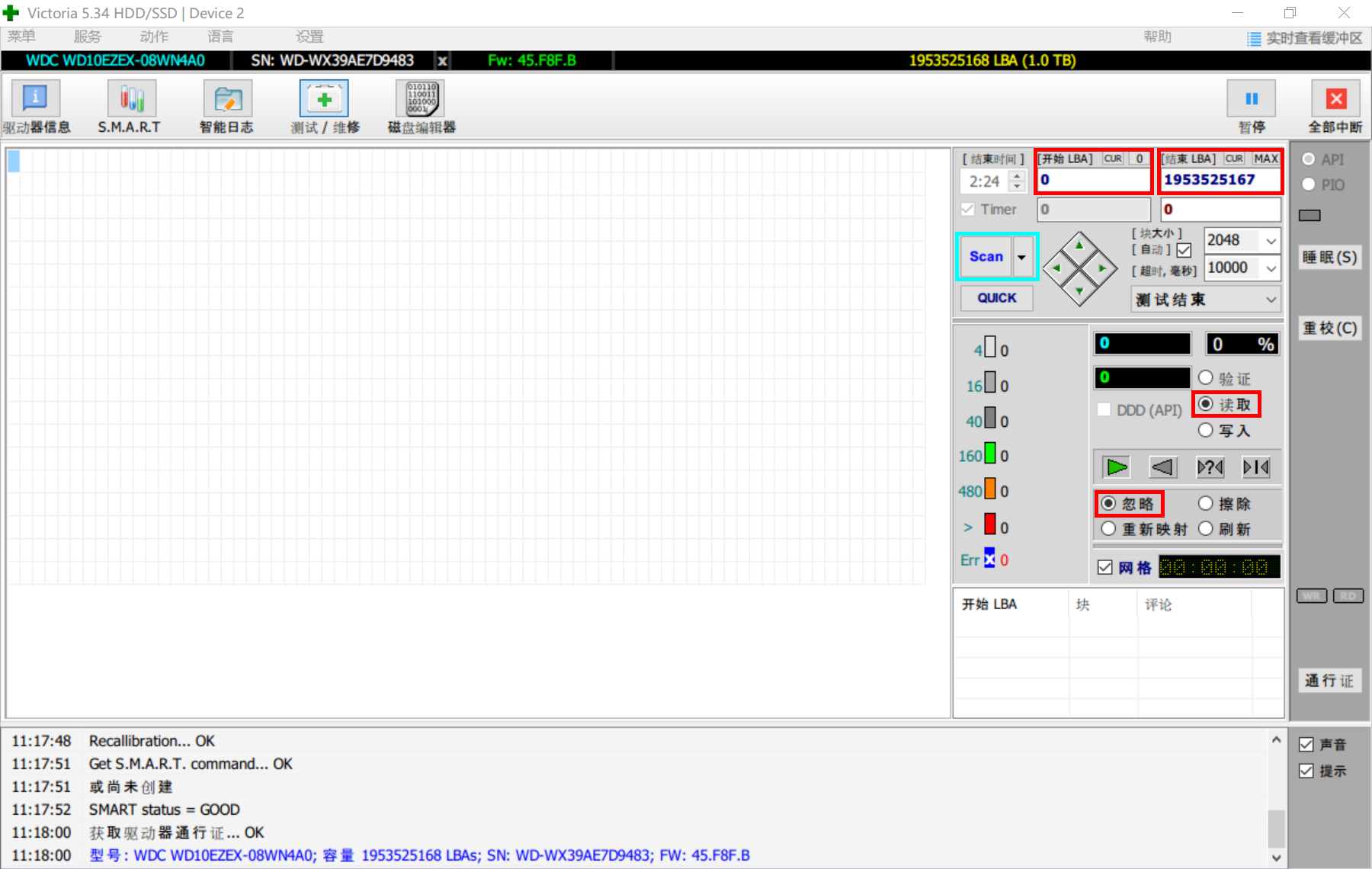The height and width of the screenshot is (869, 1372).
Task: Click the QUICK scan button
Action: pos(996,298)
